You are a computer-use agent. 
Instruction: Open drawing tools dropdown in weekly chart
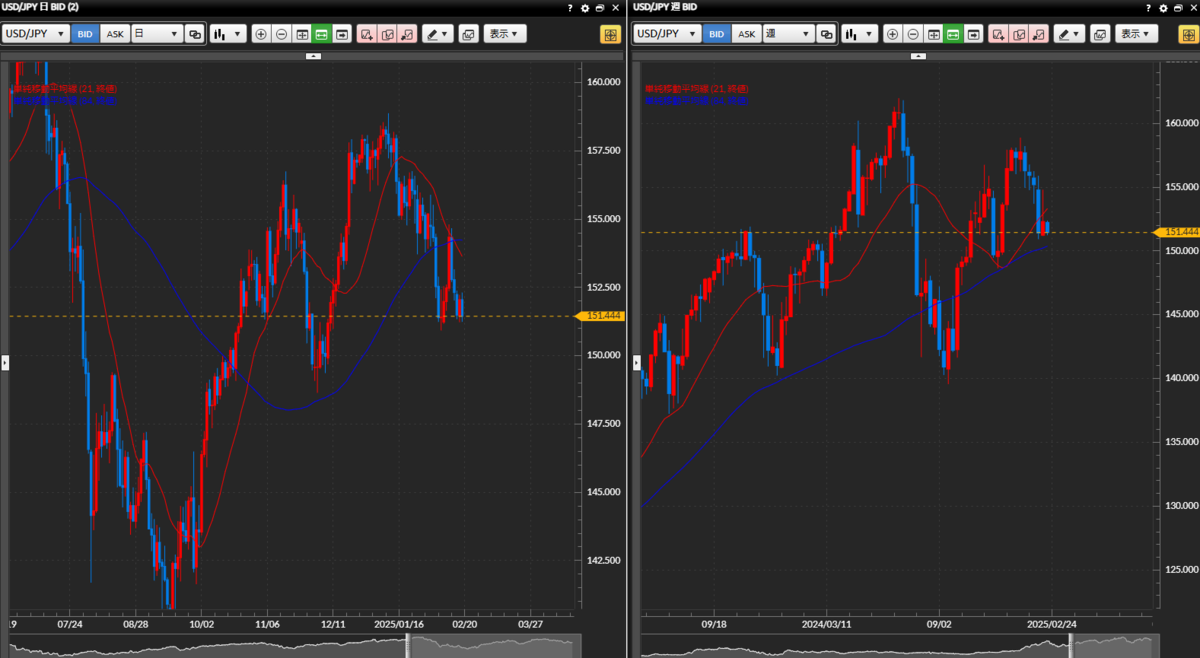point(1070,34)
